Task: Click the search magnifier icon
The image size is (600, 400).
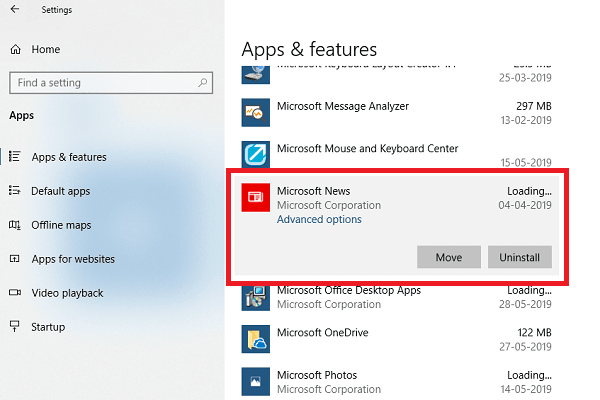Action: (203, 82)
